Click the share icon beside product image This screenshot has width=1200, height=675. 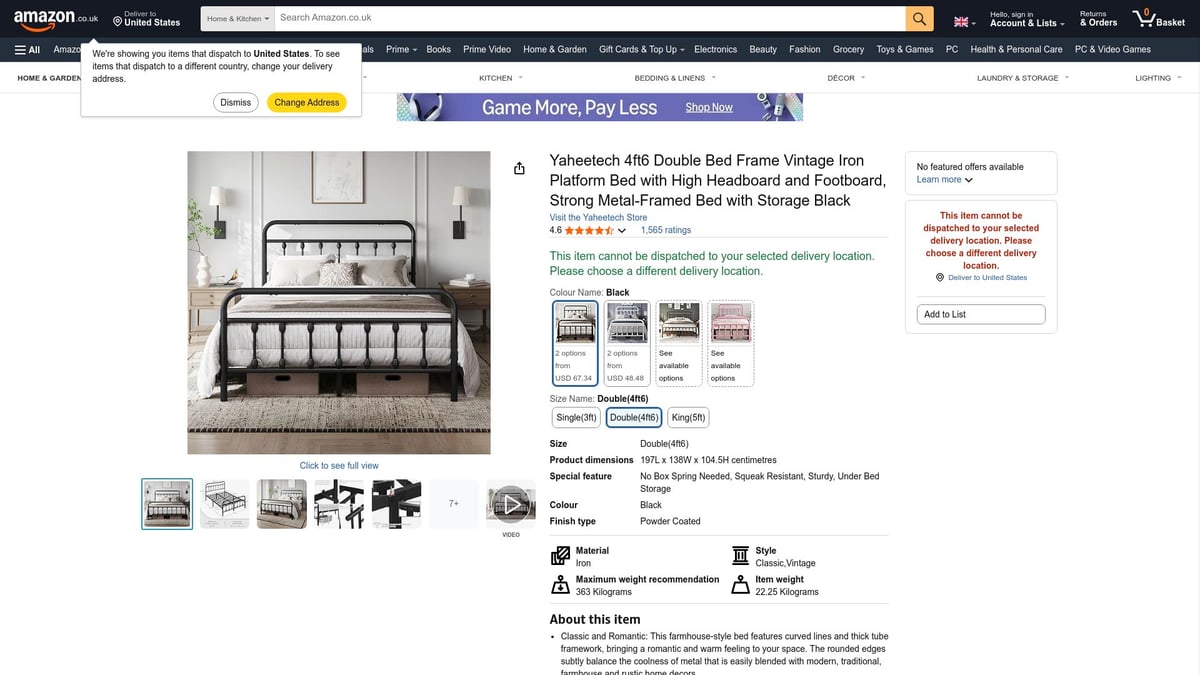click(519, 168)
